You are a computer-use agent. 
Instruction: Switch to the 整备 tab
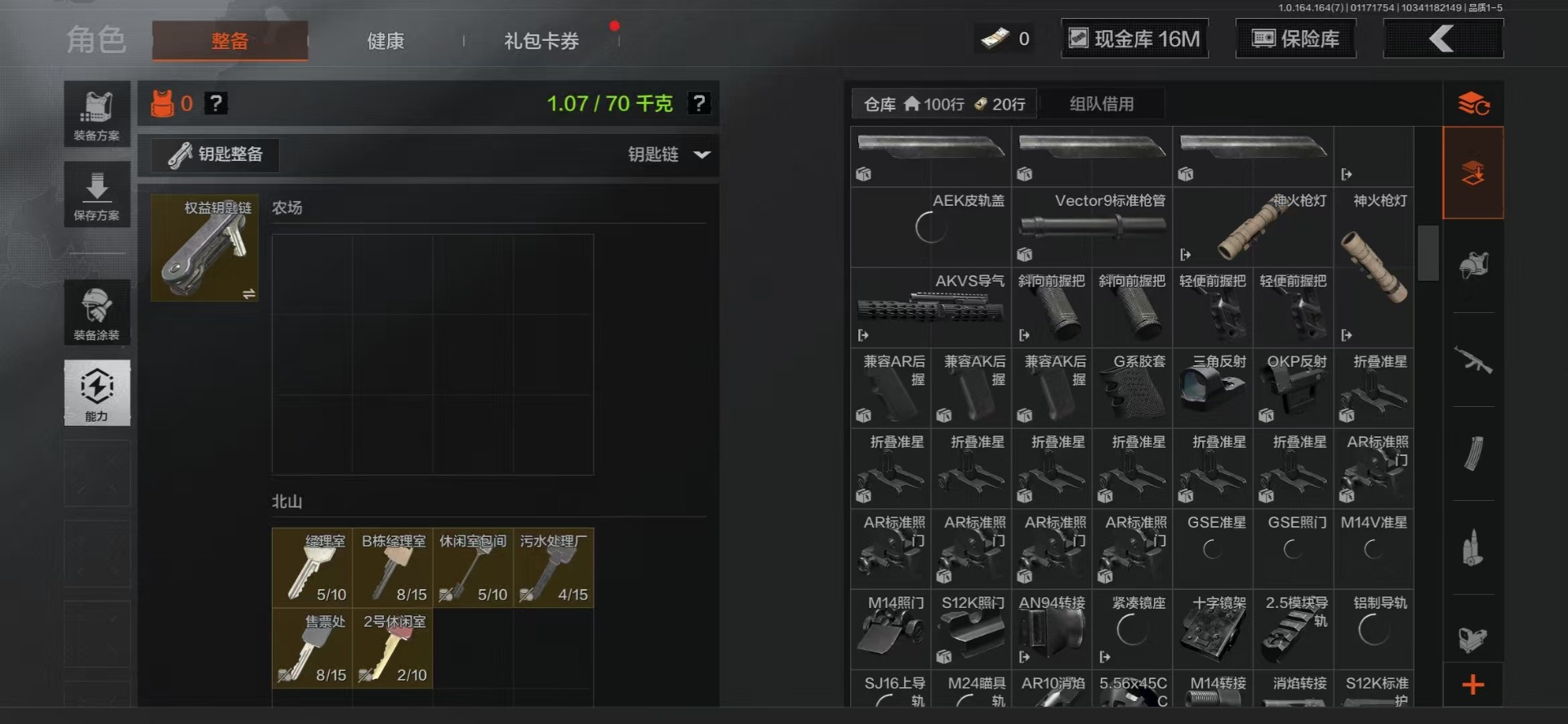229,41
